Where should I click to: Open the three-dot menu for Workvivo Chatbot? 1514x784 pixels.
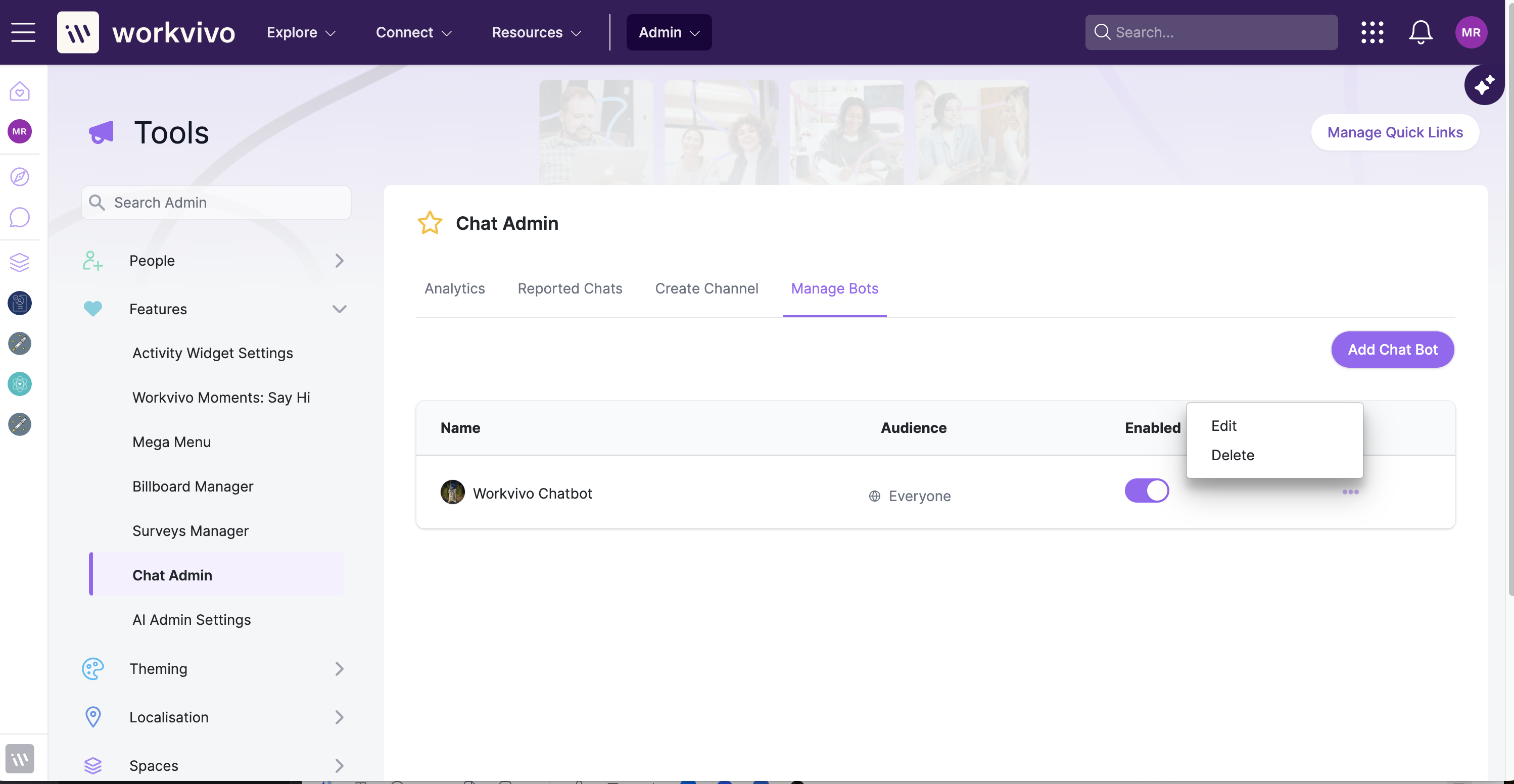[1350, 492]
